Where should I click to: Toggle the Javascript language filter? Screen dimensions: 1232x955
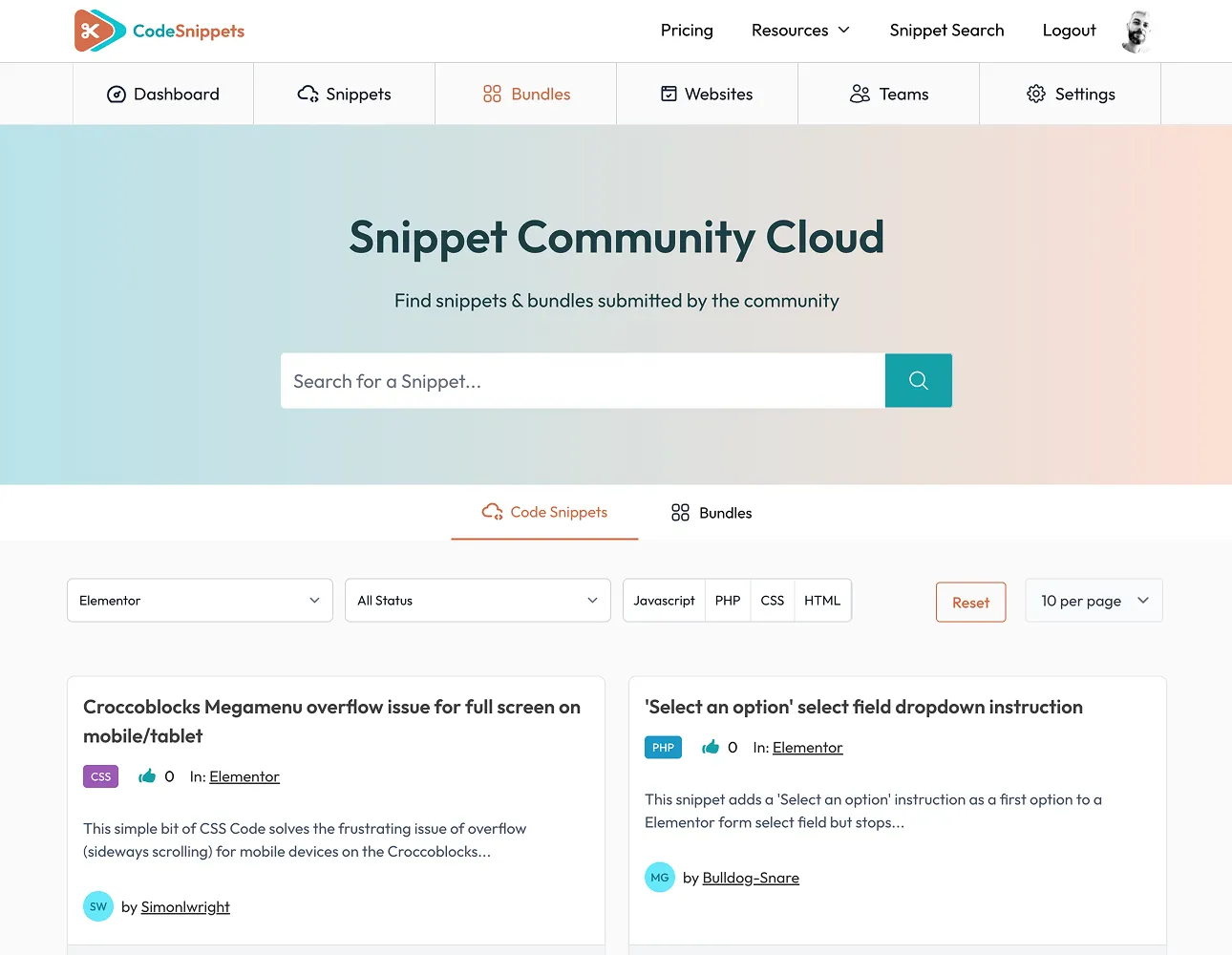tap(664, 601)
